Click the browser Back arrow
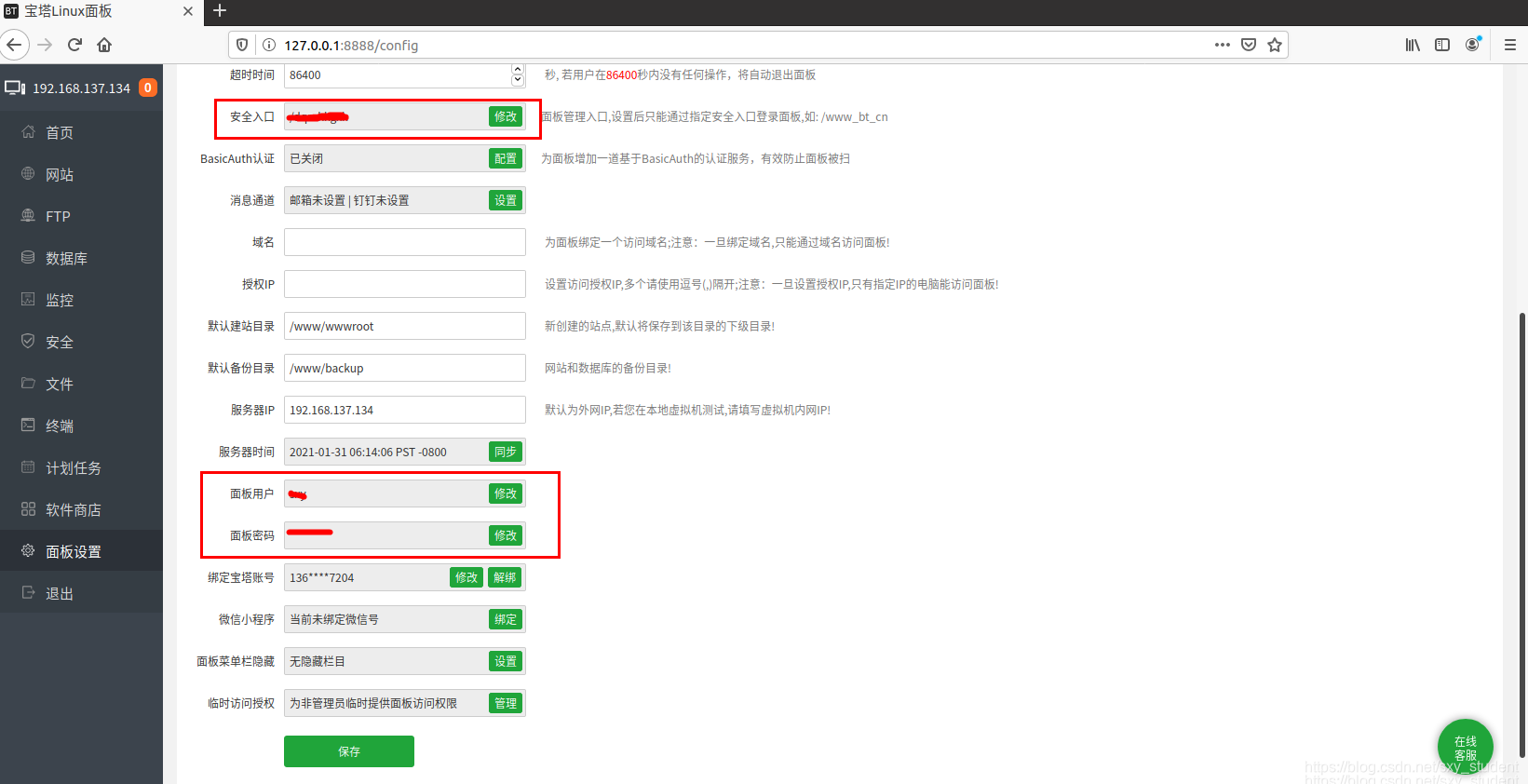 [x=15, y=45]
